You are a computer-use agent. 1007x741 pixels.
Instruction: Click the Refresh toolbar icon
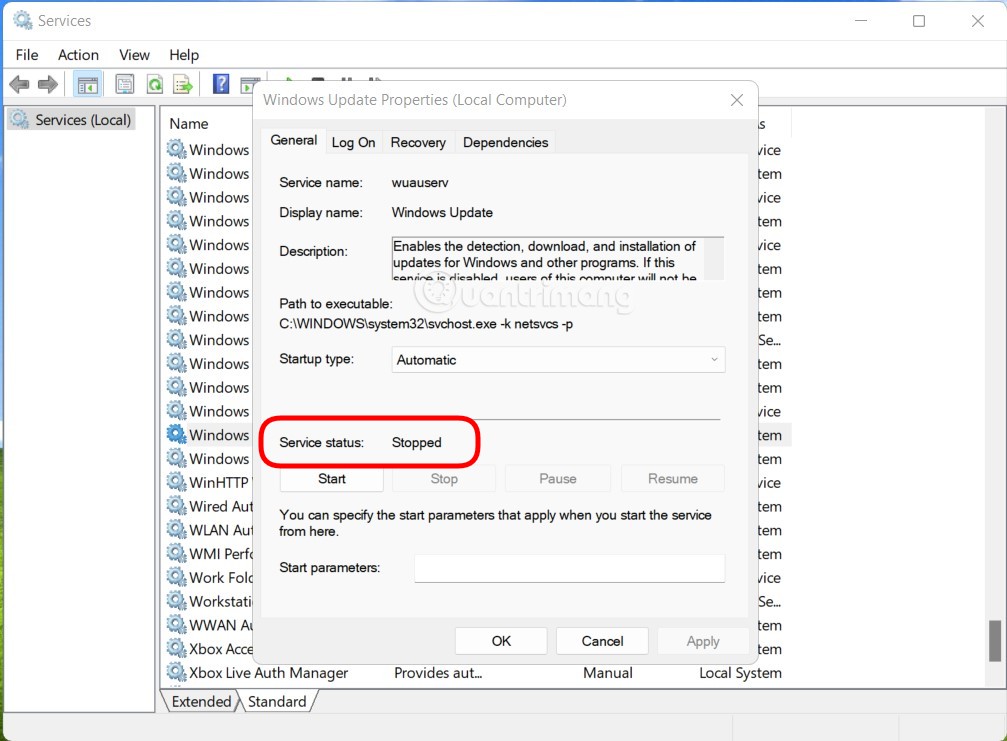pos(154,84)
